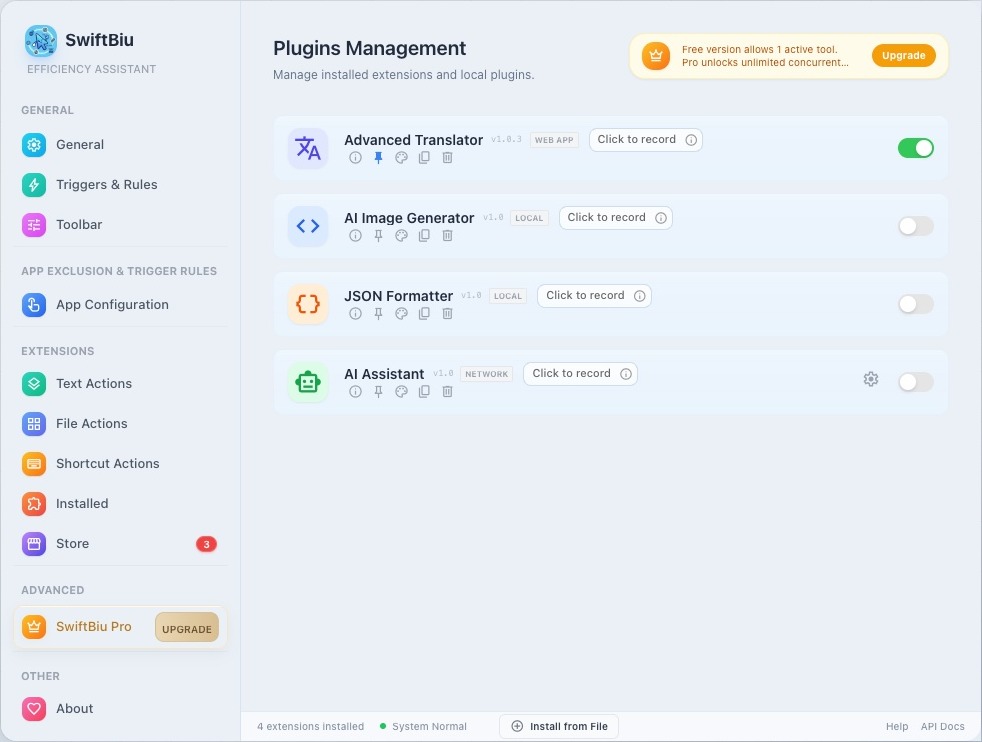Screen dimensions: 982x742
Task: Open palette icon for JSON Formatter
Action: tap(401, 314)
